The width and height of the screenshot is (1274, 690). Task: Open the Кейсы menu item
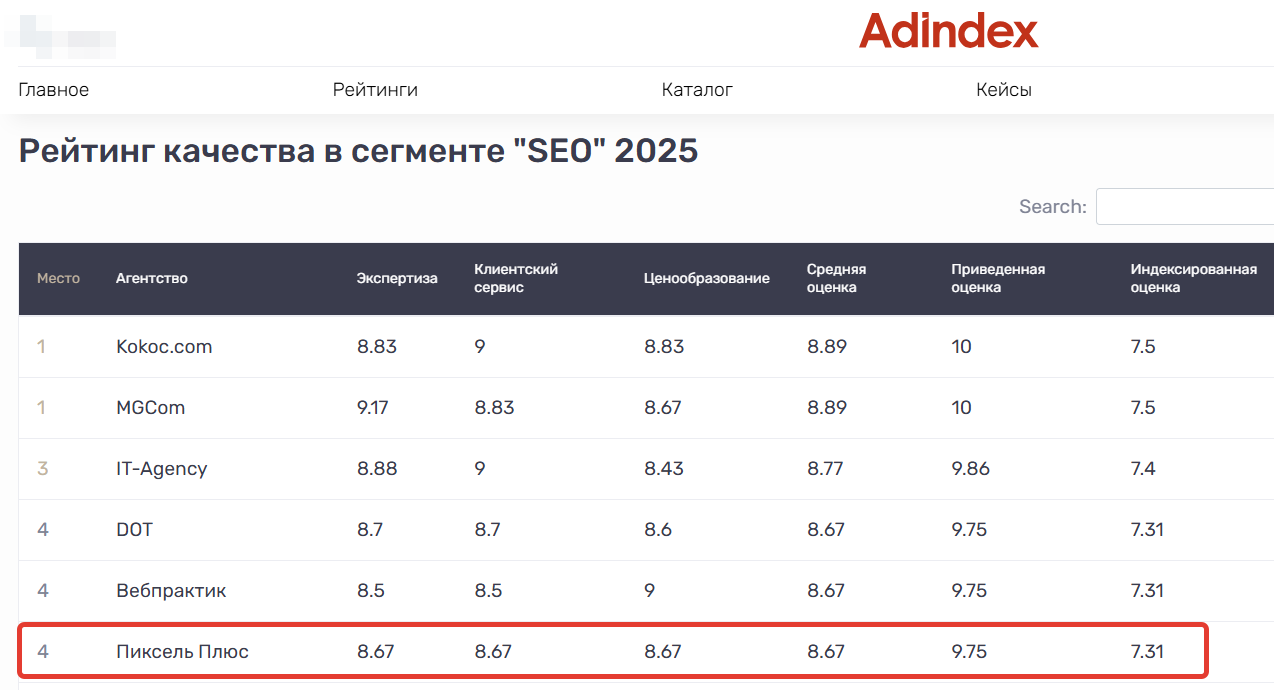pyautogui.click(x=1003, y=90)
